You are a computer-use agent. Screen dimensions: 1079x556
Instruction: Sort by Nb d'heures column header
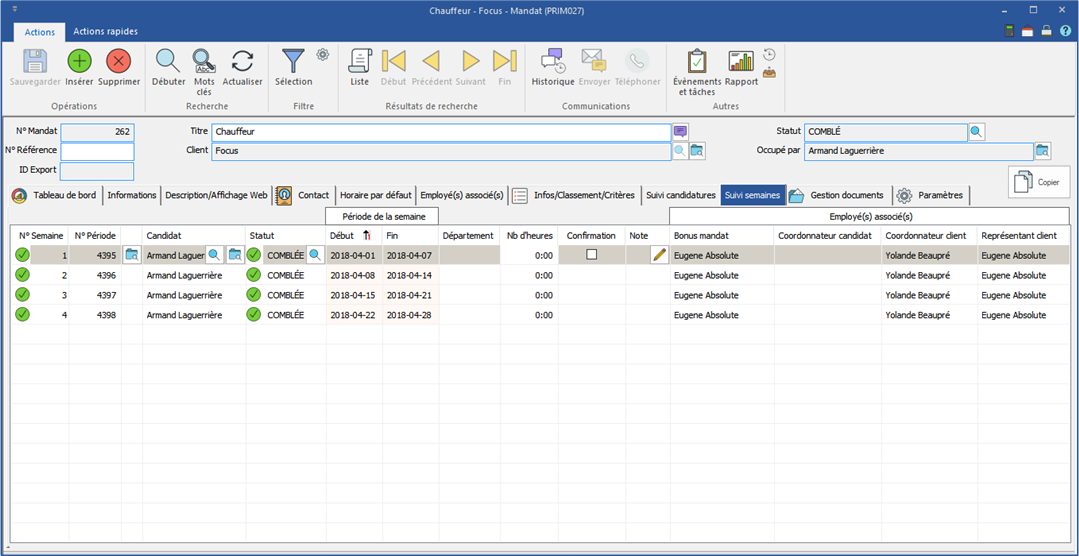pos(528,235)
